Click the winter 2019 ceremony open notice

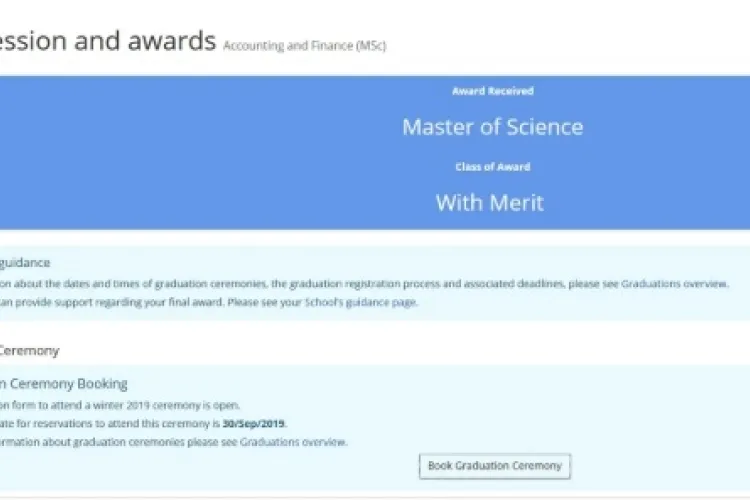click(120, 405)
